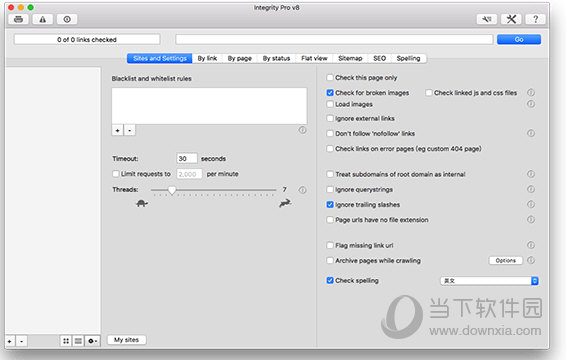Uncheck Check for broken images
566x360 pixels.
tap(330, 93)
